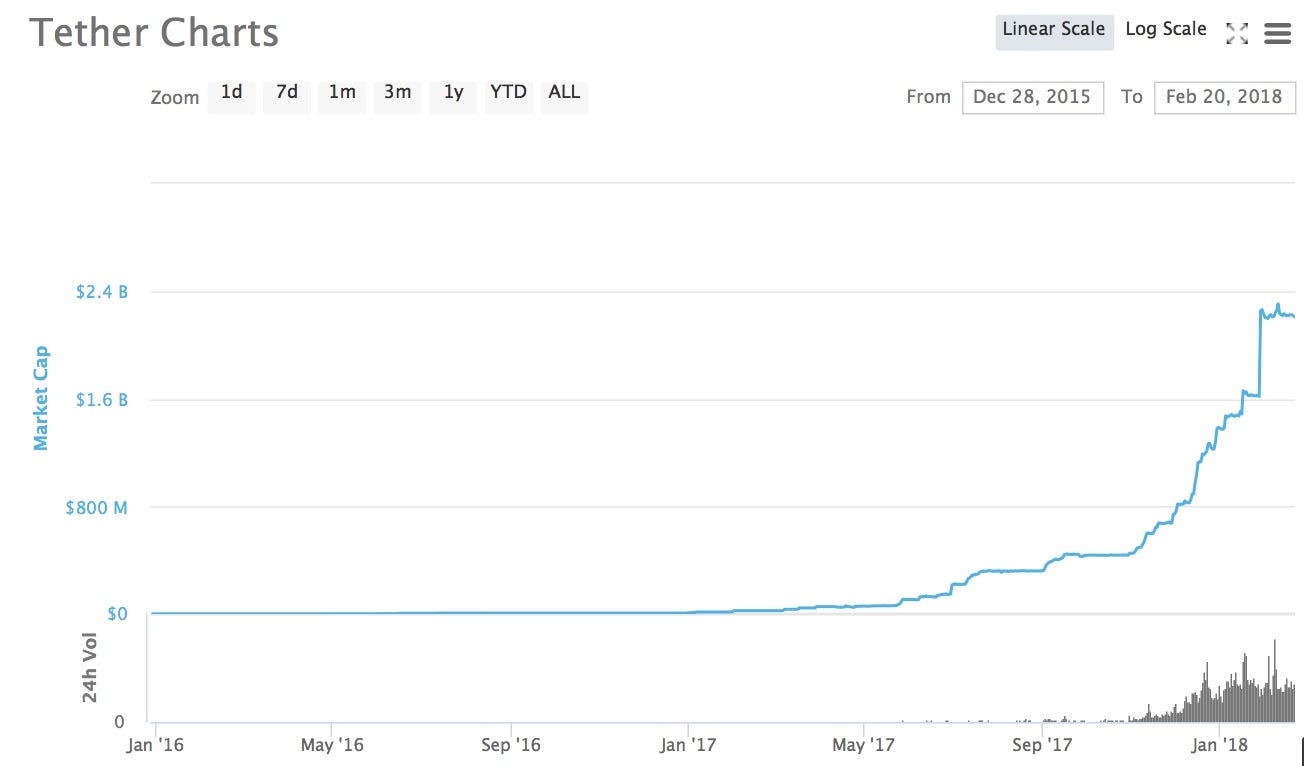Viewport: 1304px width, 766px height.
Task: Click the Zoom label
Action: [x=175, y=98]
